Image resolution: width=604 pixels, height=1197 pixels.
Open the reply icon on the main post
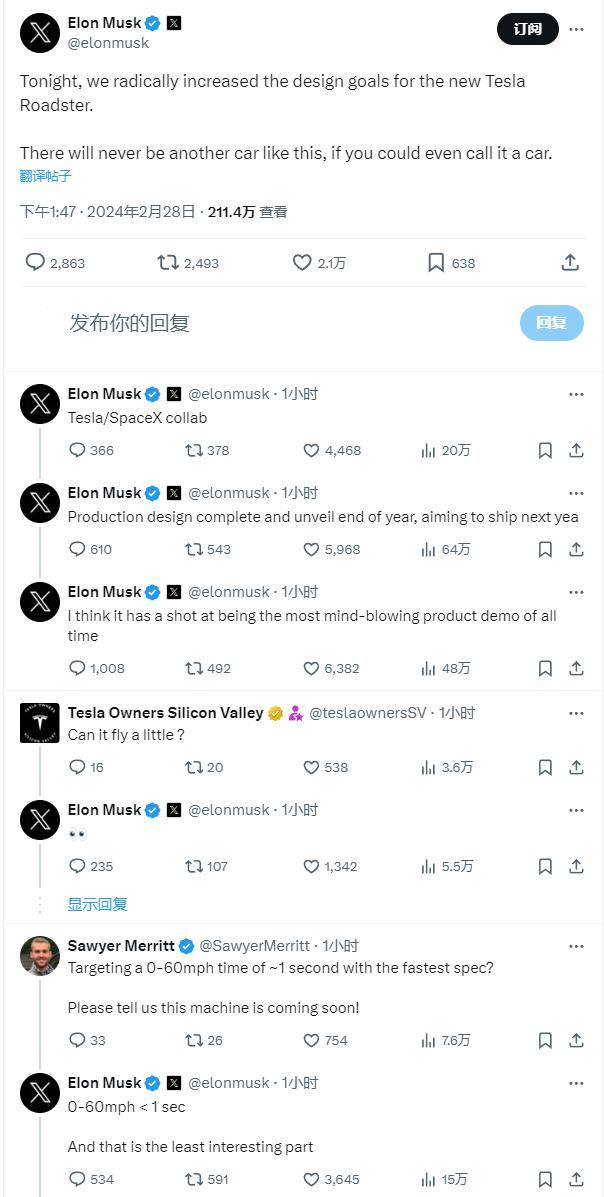(36, 262)
